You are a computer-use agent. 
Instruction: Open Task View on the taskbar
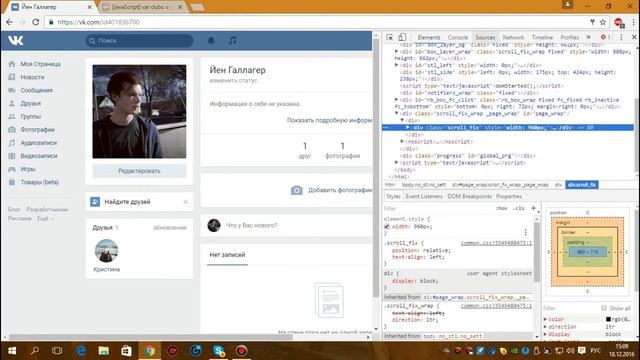(57, 351)
